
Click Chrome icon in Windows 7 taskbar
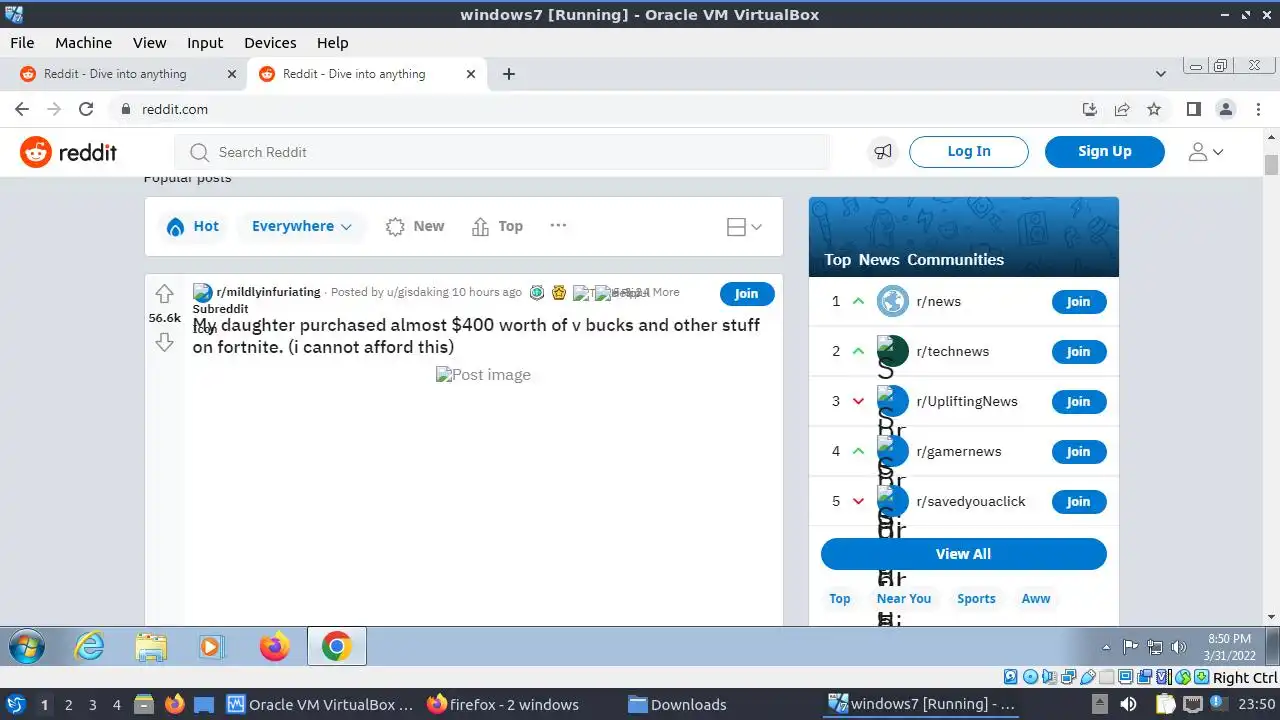(x=337, y=647)
